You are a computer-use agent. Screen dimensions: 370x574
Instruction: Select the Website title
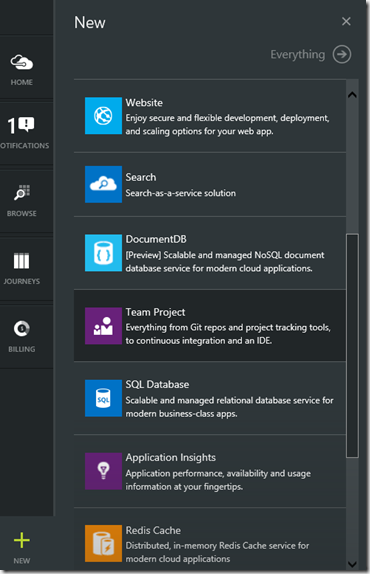[144, 102]
